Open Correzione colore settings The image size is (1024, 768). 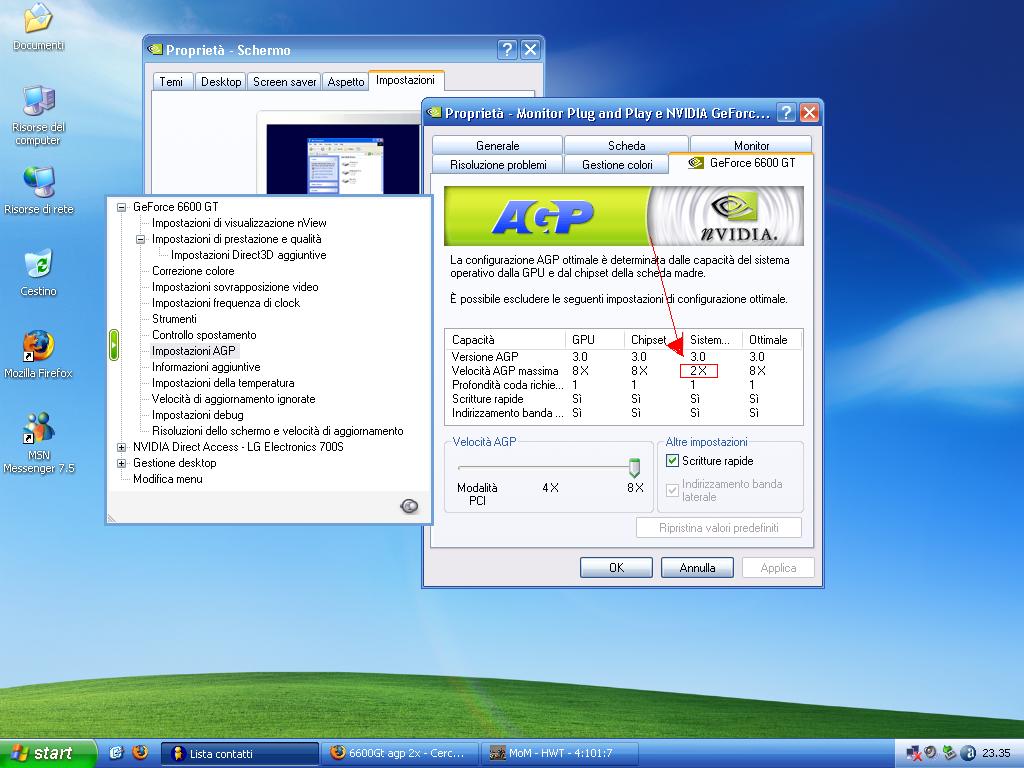coord(193,271)
